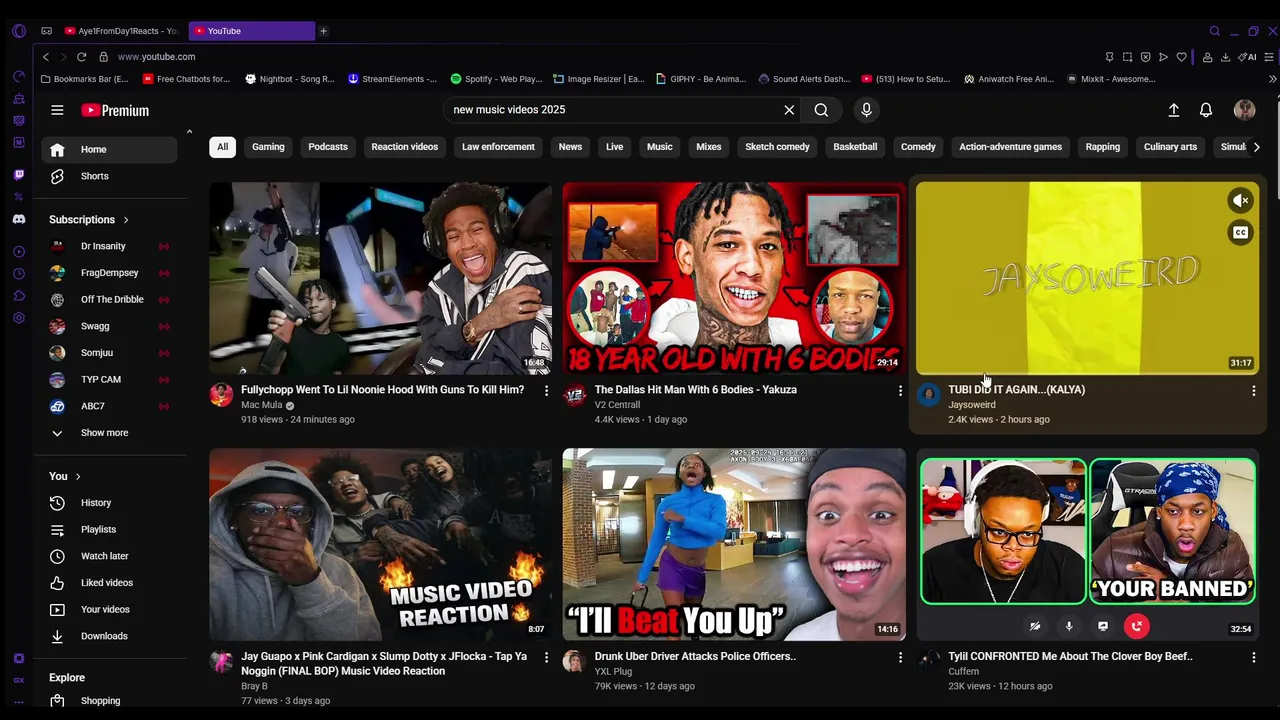This screenshot has width=1280, height=720.
Task: Expand Subscriptions section arrow
Action: [x=126, y=220]
